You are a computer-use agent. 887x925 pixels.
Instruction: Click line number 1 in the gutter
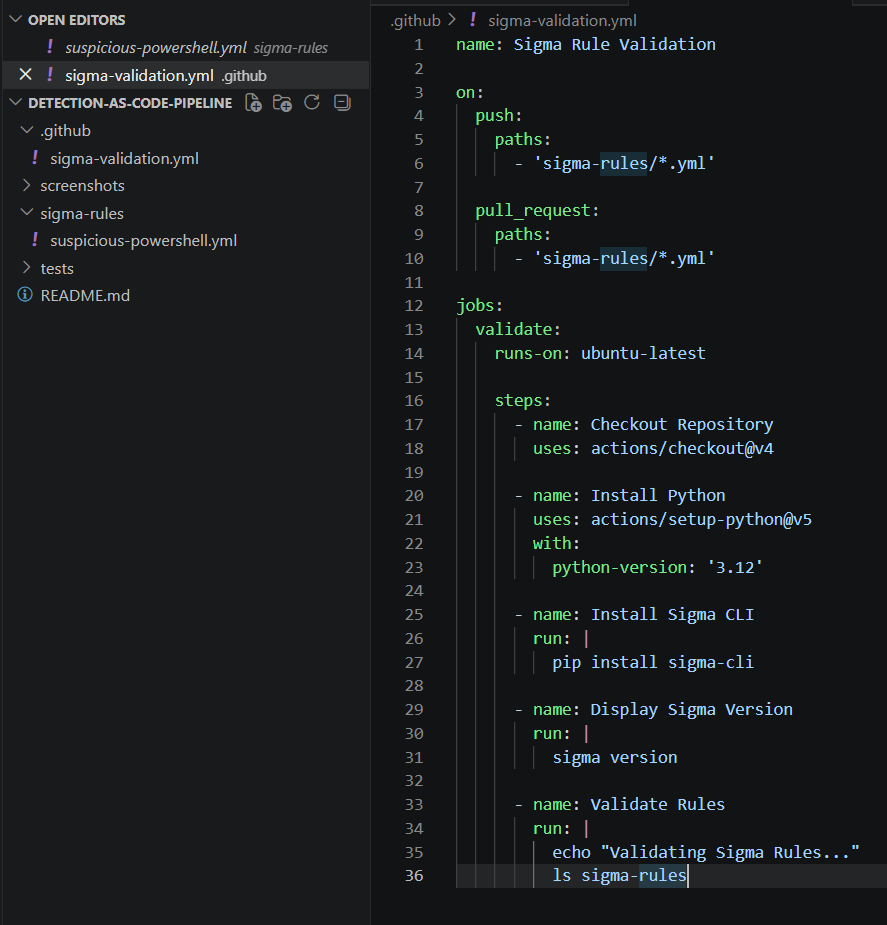[x=418, y=45]
